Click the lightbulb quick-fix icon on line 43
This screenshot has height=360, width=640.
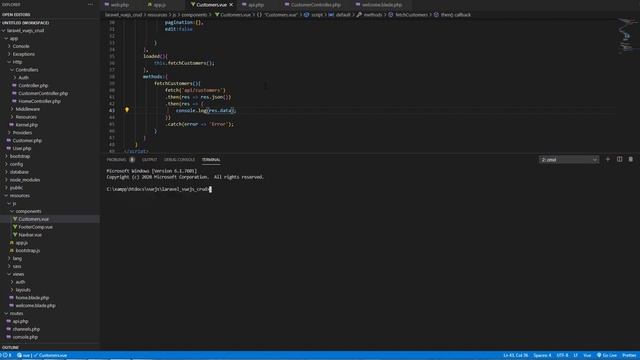pos(127,110)
